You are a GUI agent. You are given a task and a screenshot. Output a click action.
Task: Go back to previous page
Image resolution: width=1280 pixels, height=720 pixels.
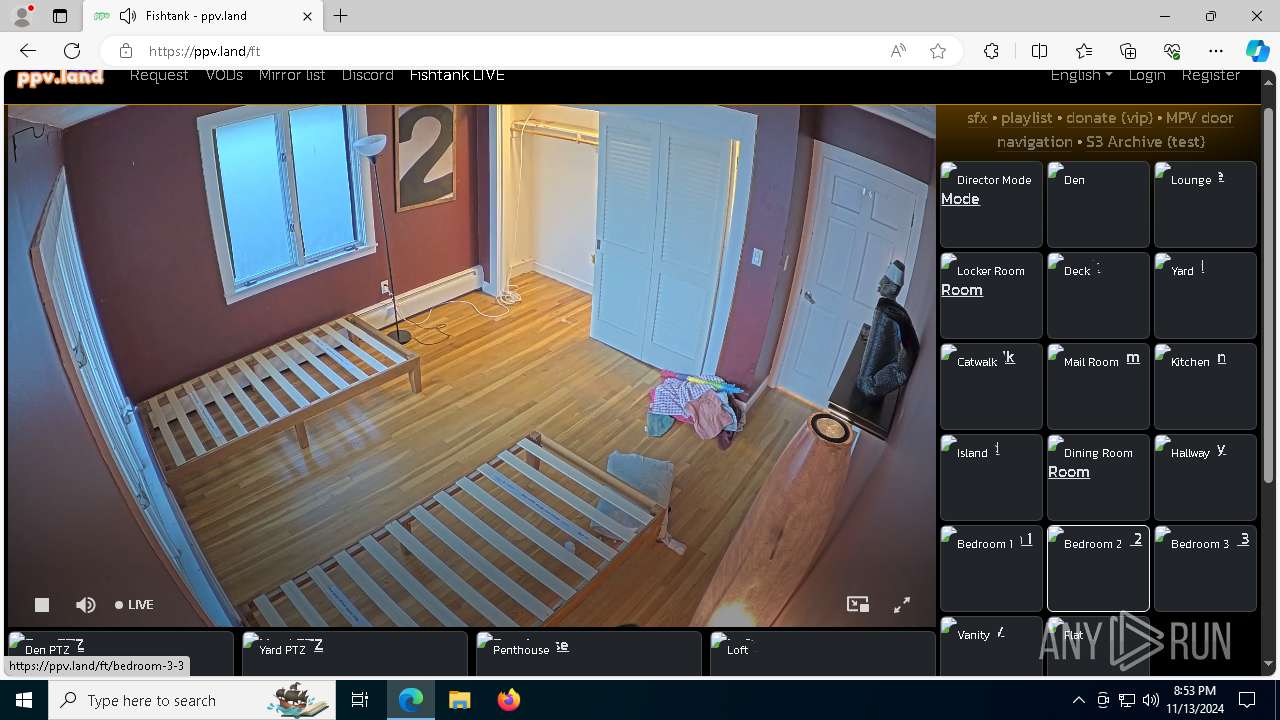click(x=28, y=51)
